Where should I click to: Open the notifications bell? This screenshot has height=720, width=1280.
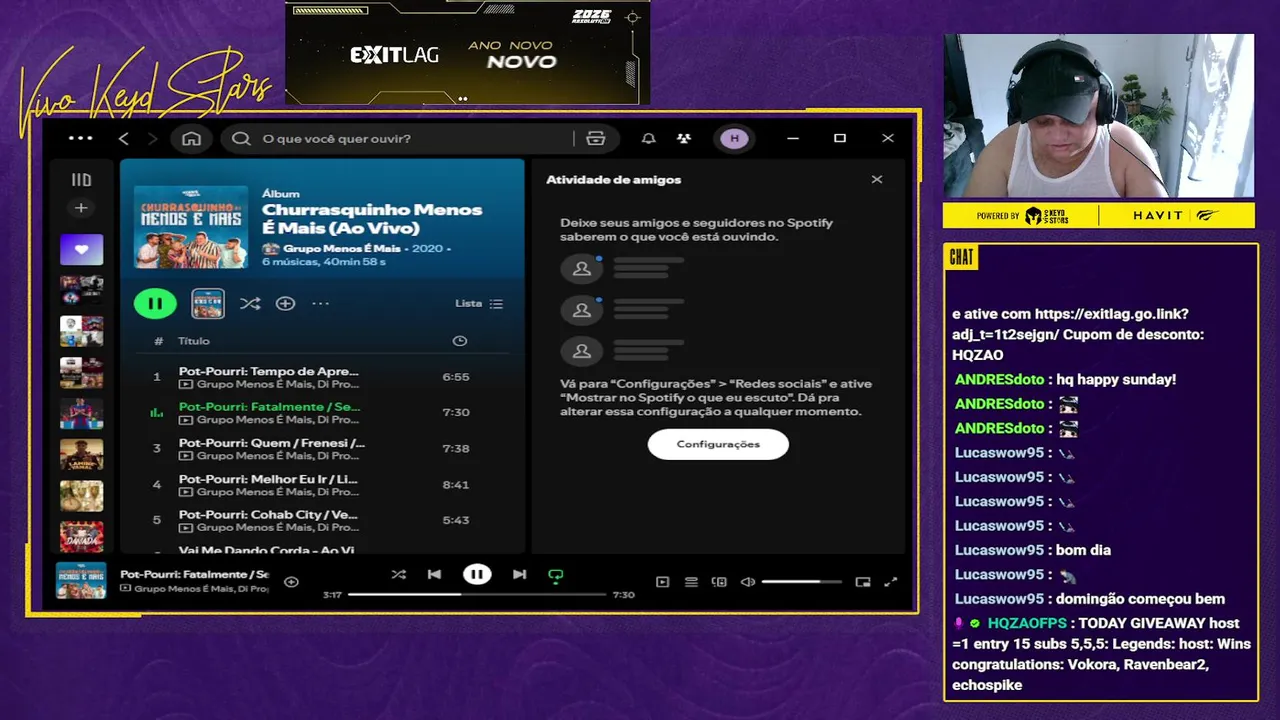648,139
